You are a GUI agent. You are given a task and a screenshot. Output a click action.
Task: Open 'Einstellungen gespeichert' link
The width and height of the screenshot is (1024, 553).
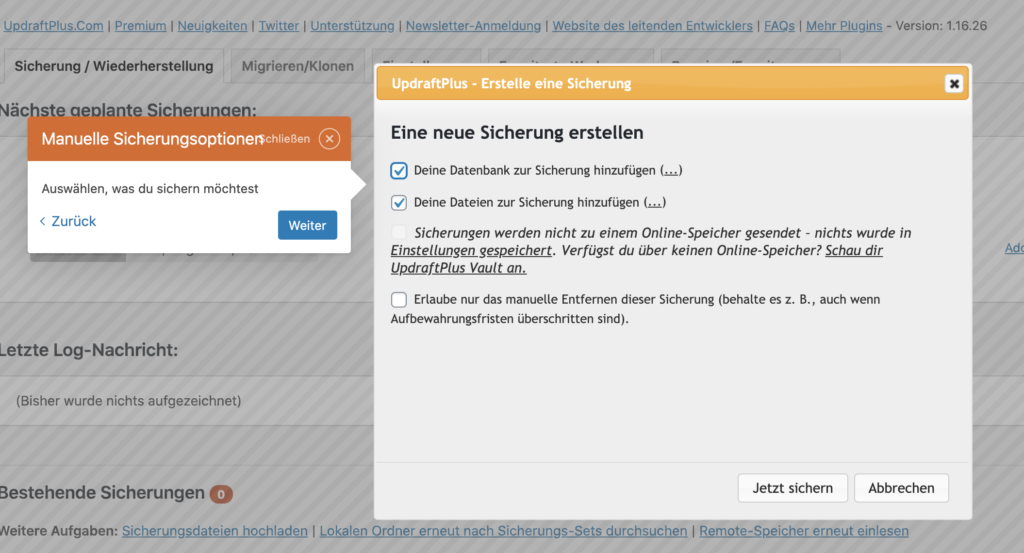click(471, 250)
